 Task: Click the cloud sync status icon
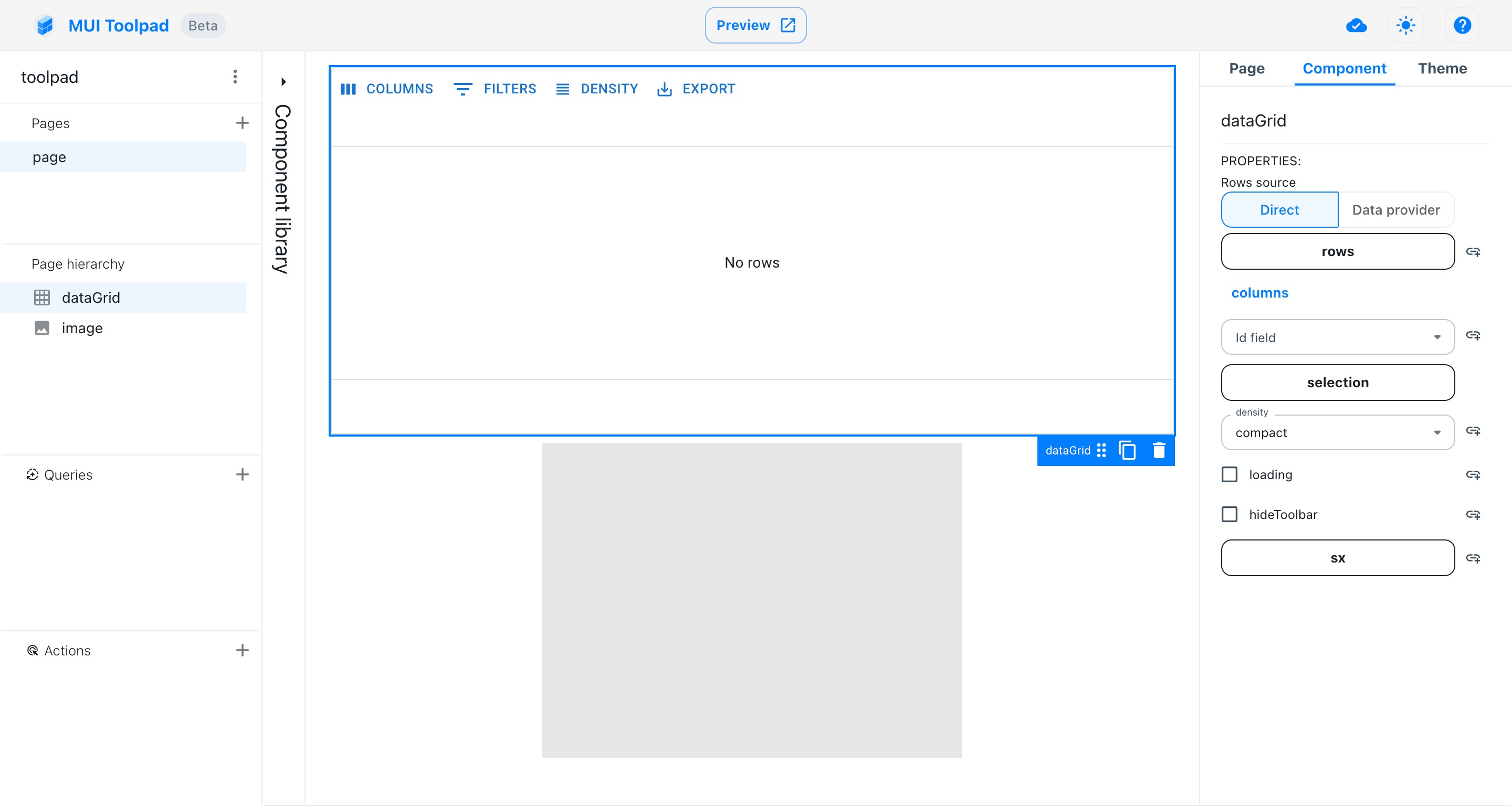pos(1356,25)
